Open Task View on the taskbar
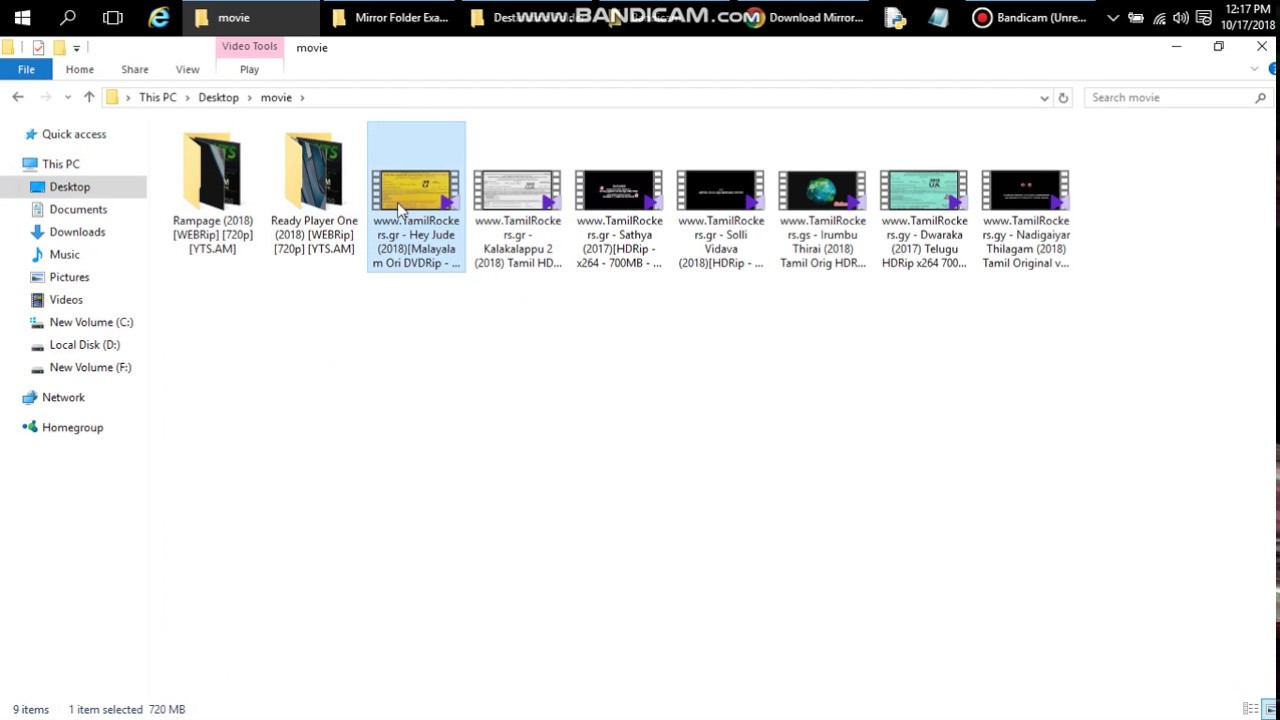1280x720 pixels. (x=113, y=17)
